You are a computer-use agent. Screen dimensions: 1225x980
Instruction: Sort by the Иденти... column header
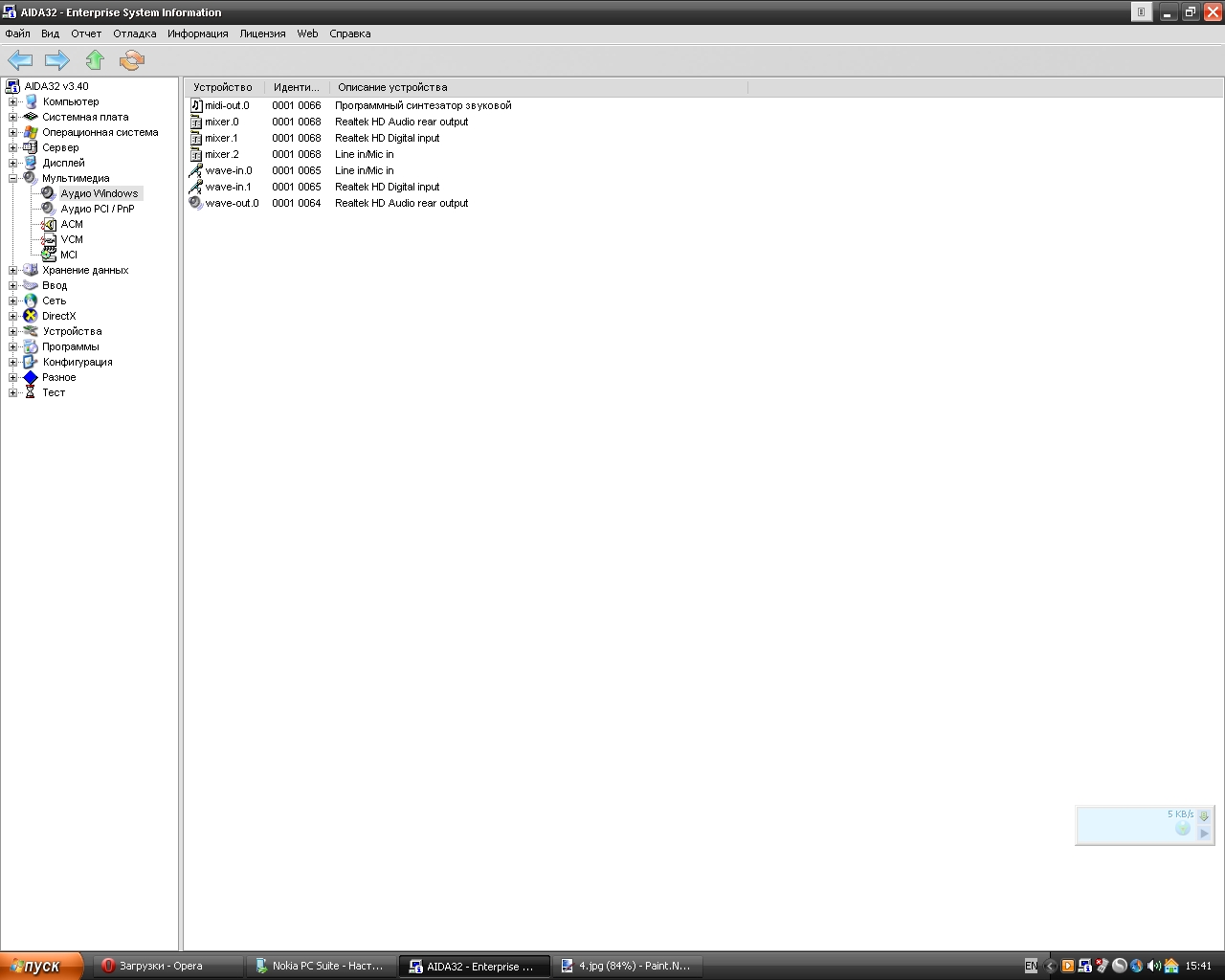pyautogui.click(x=297, y=87)
